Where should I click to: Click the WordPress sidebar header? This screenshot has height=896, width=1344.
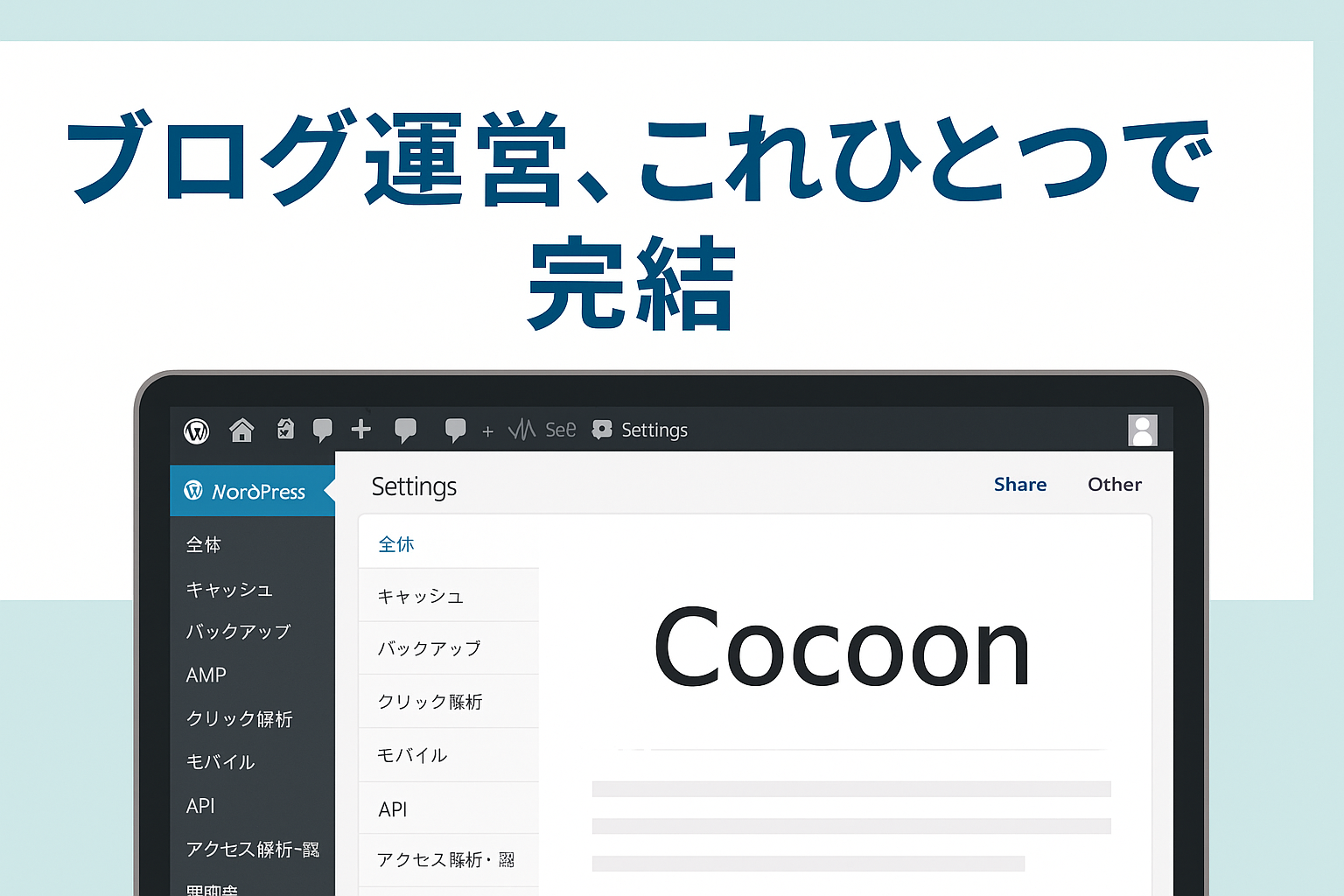click(x=252, y=491)
